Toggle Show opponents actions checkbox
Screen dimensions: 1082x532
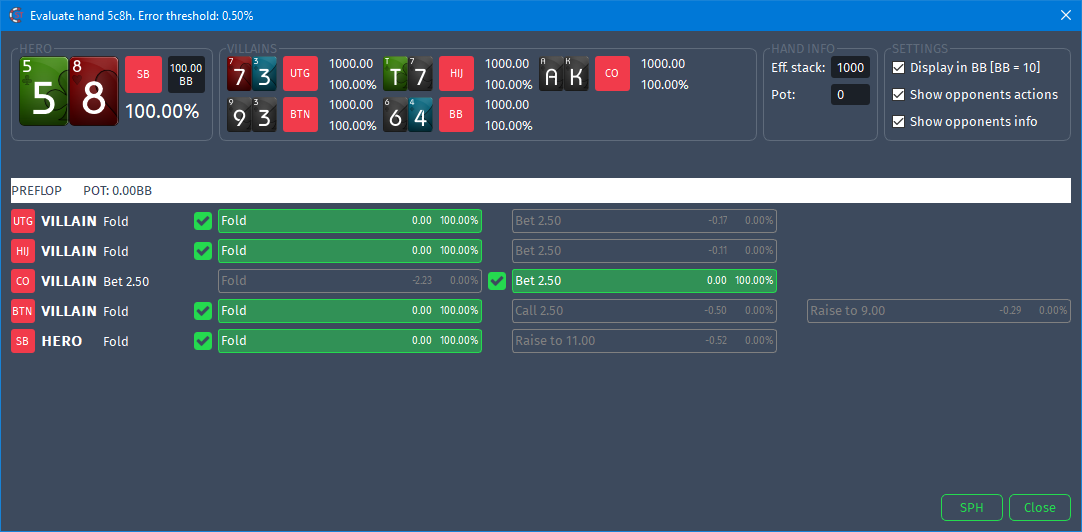tap(898, 95)
